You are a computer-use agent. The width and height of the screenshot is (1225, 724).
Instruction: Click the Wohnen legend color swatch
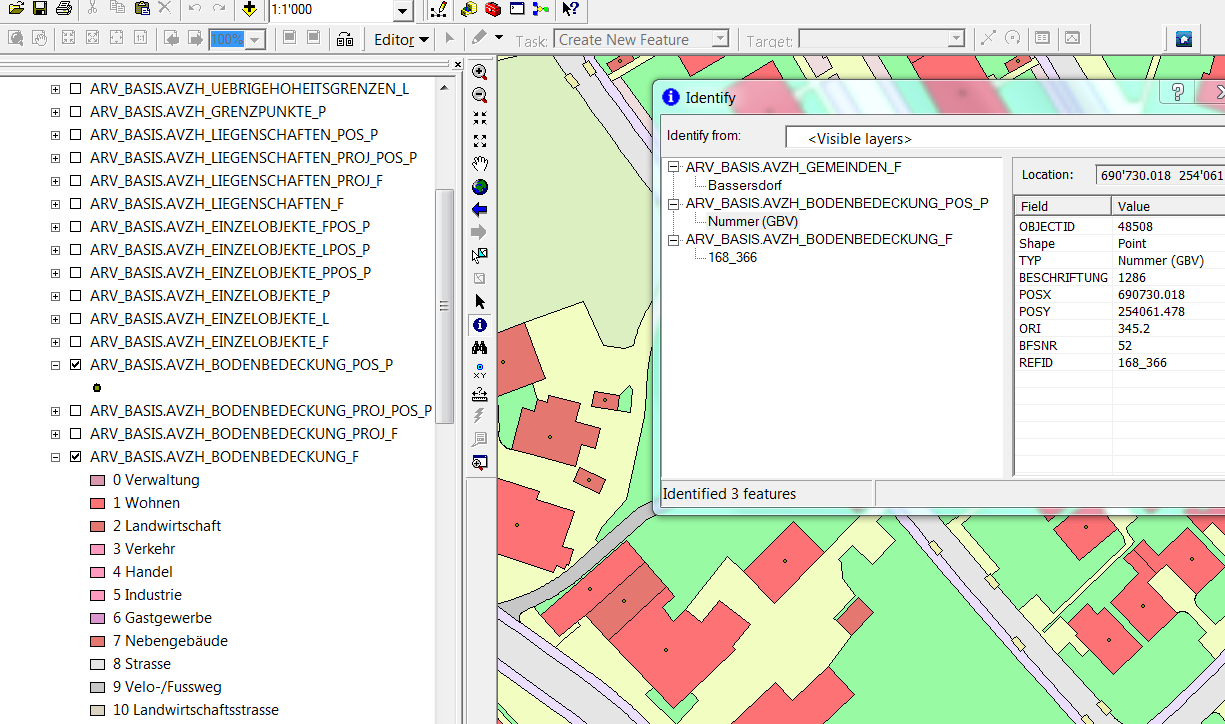pos(97,503)
